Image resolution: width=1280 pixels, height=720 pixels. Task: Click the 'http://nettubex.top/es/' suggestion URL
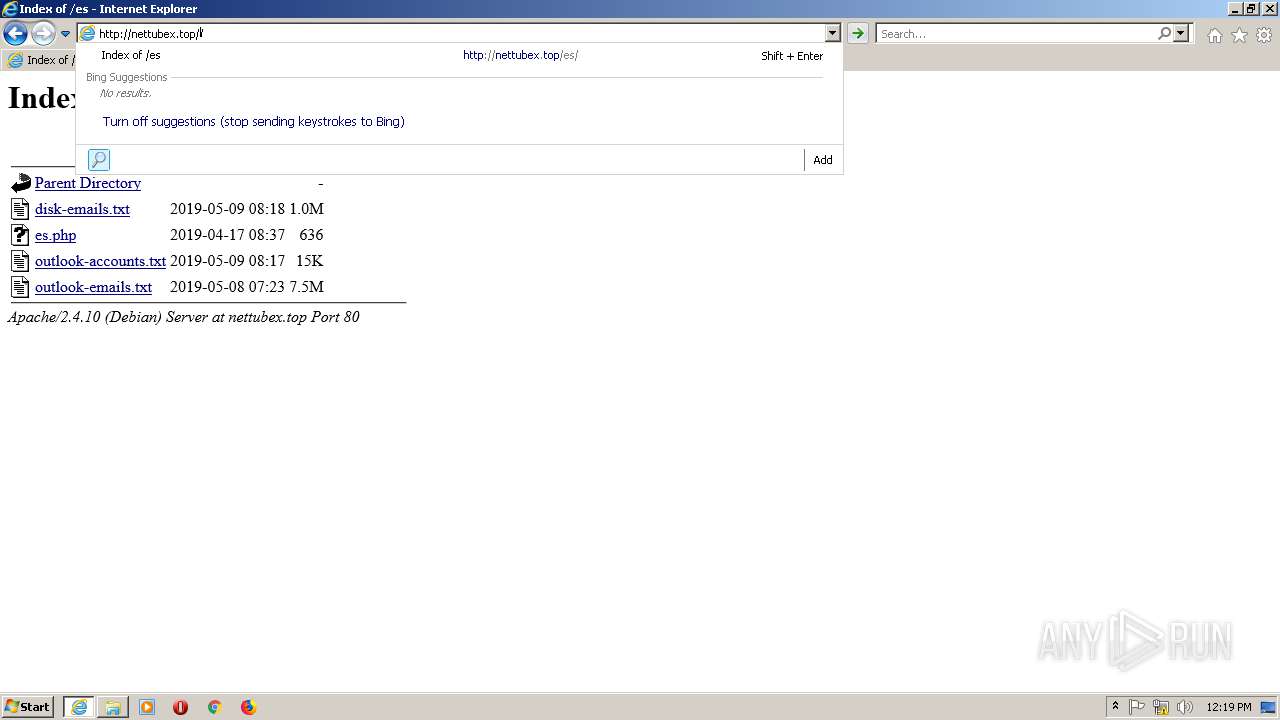tap(520, 56)
